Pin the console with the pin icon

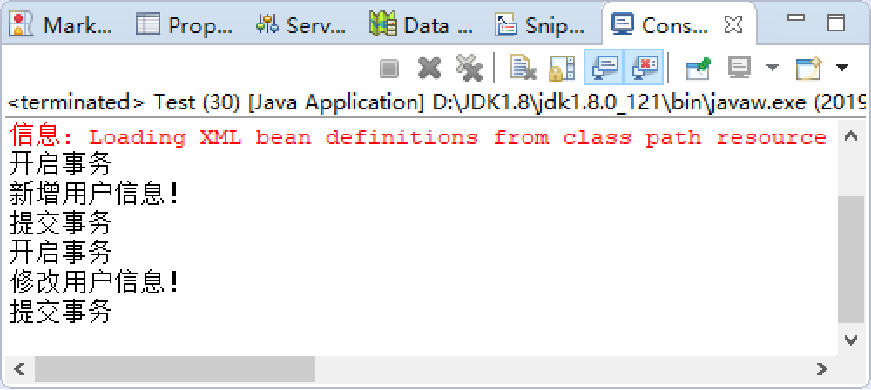click(698, 68)
